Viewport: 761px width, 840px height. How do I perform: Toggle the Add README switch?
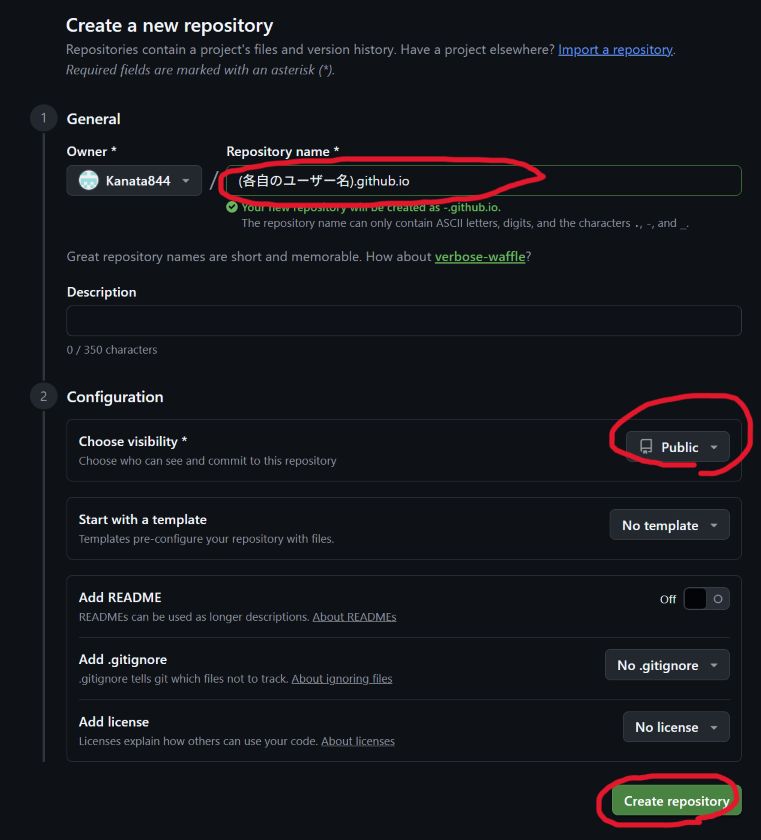707,599
